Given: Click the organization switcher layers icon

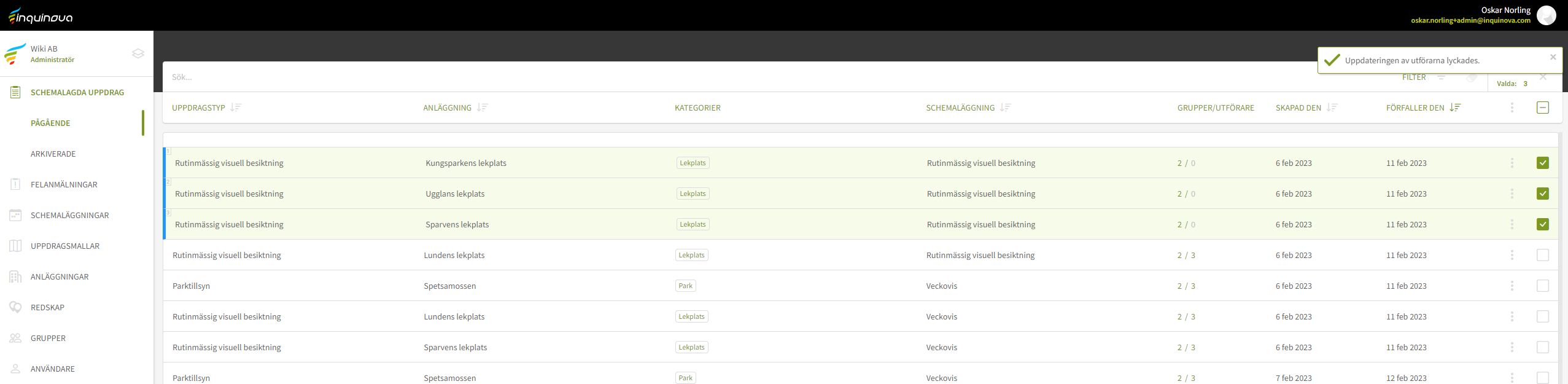Looking at the screenshot, I should 138,53.
